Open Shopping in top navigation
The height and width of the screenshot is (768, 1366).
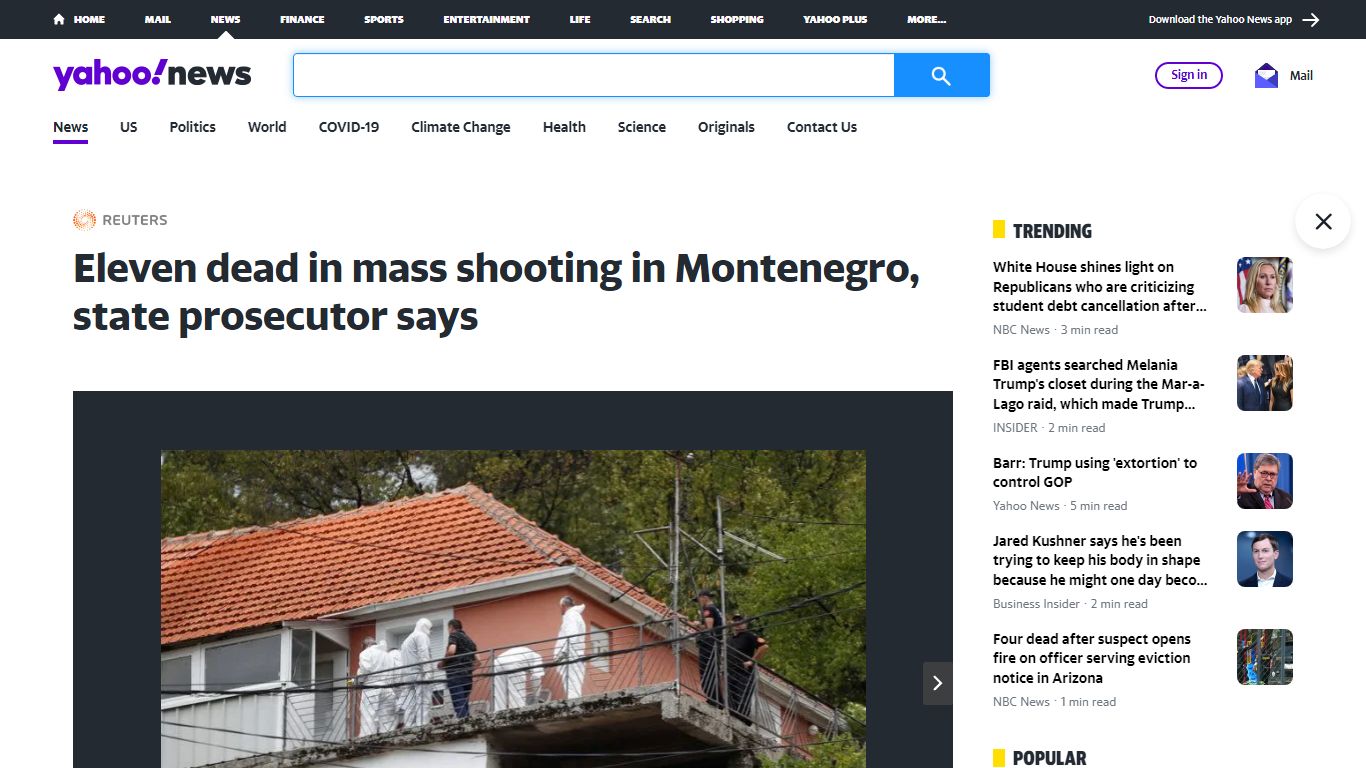737,19
